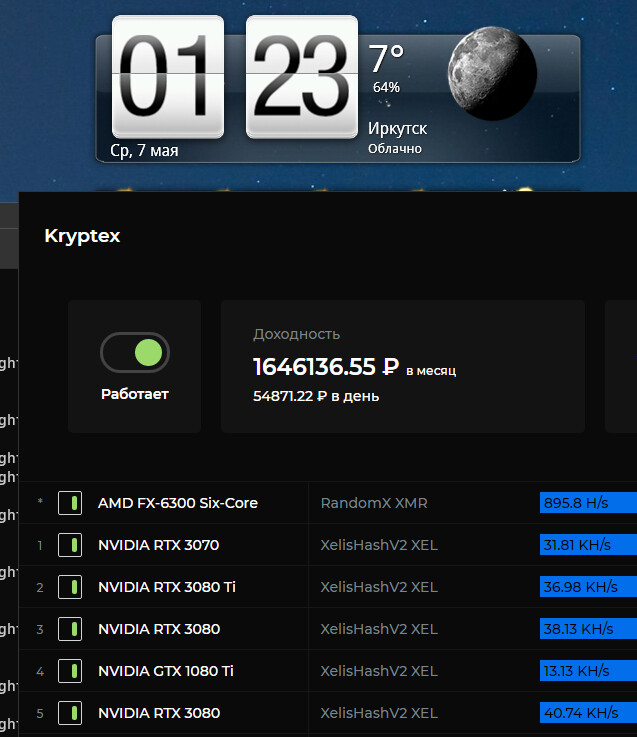Click the 1646136.55 ₽ monthly income value

[326, 367]
